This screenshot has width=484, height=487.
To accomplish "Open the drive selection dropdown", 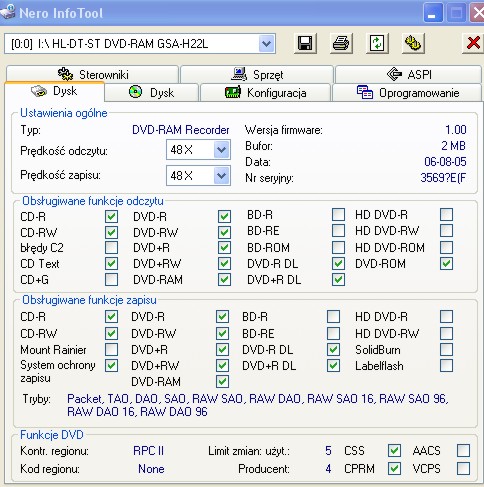I will coord(266,44).
